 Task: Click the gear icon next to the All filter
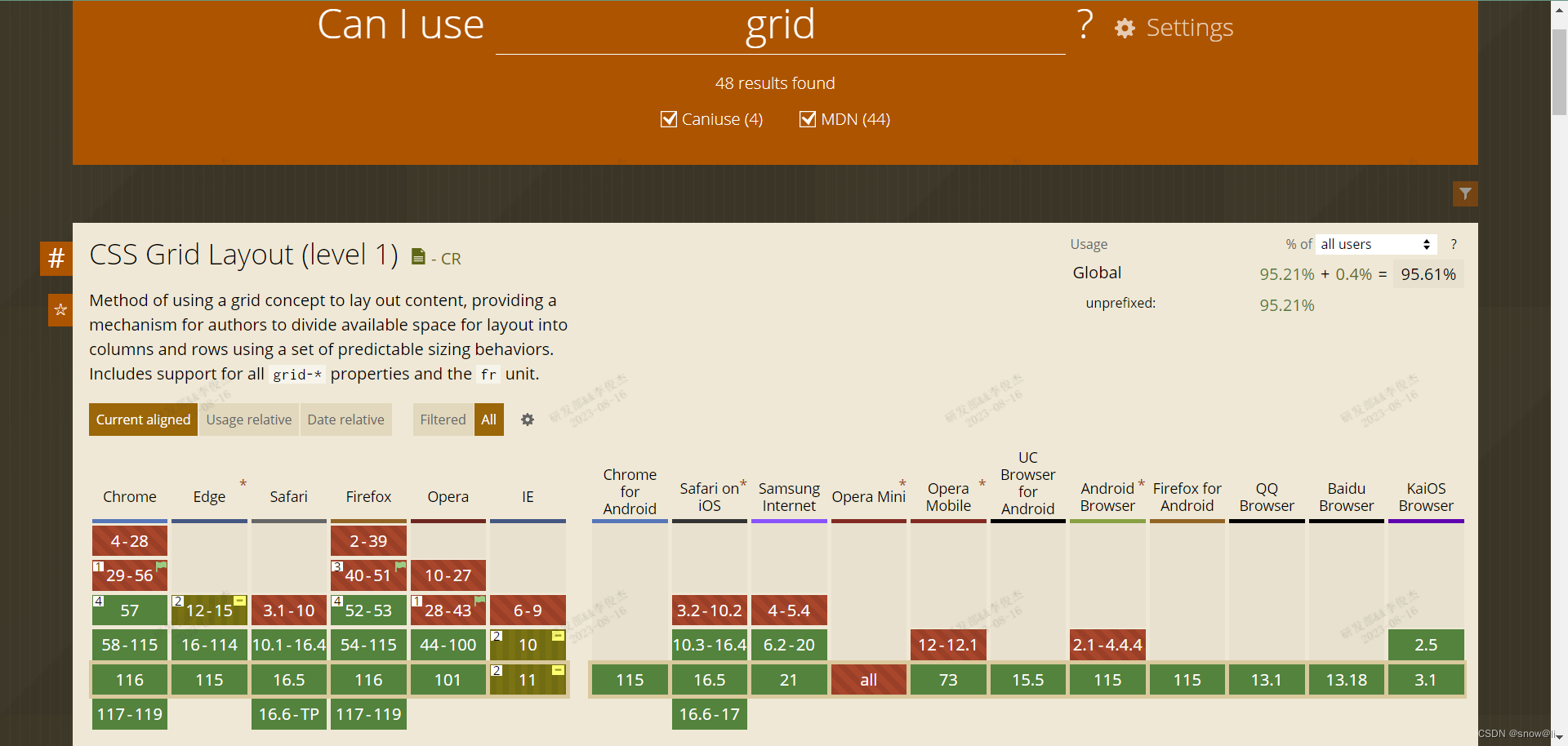coord(527,420)
